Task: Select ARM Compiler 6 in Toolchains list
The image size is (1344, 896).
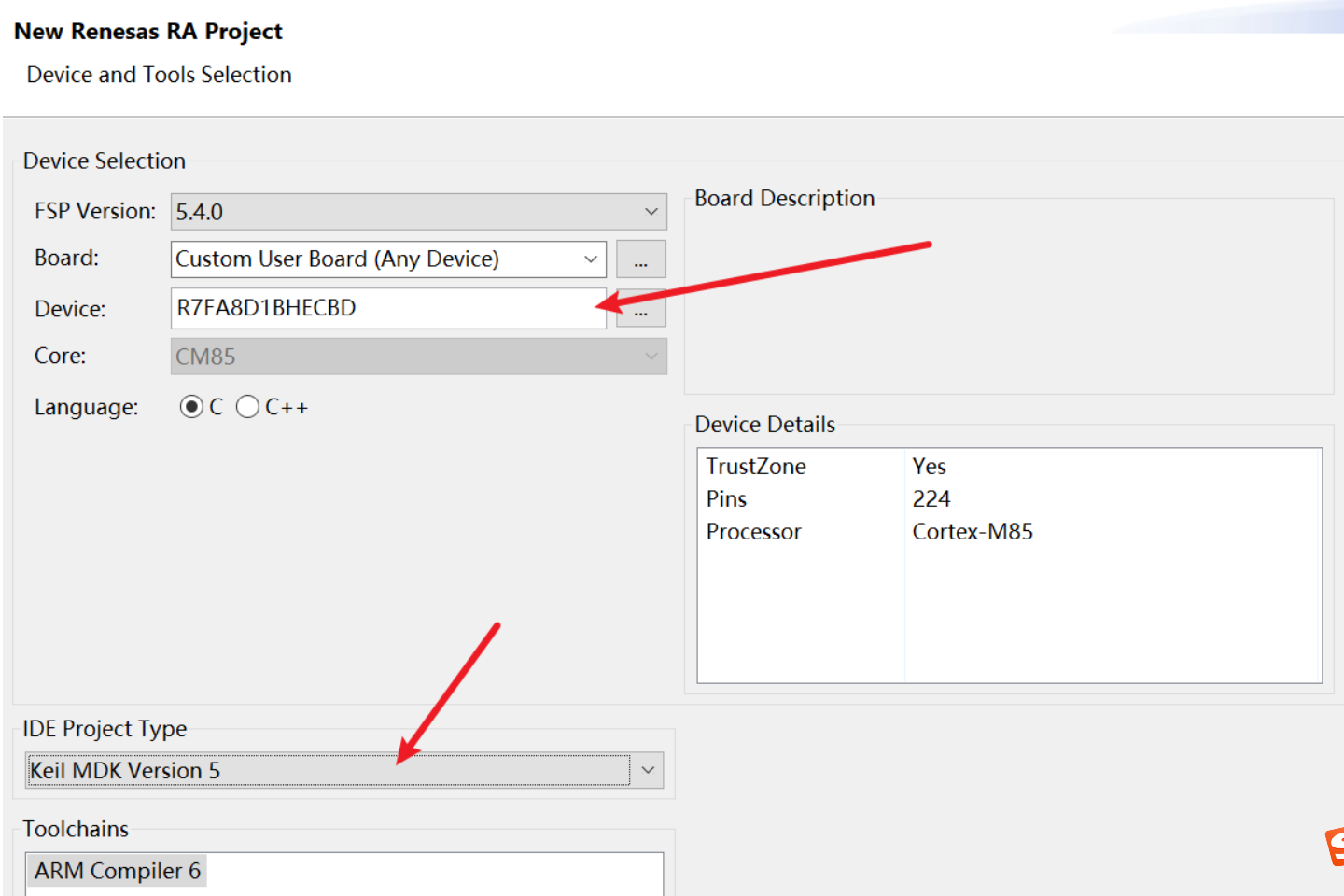Action: pos(118,871)
